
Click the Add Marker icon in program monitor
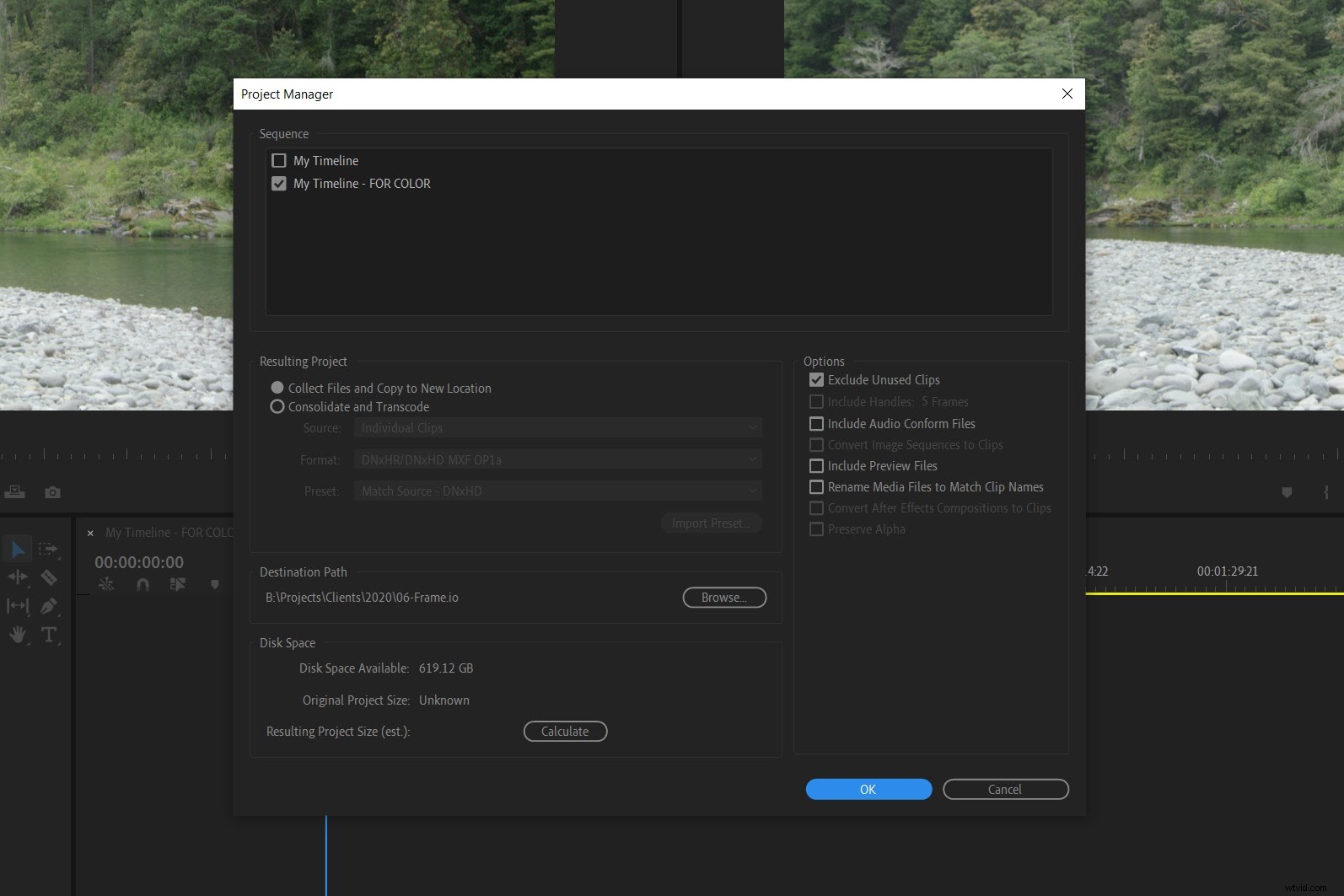tap(1287, 492)
